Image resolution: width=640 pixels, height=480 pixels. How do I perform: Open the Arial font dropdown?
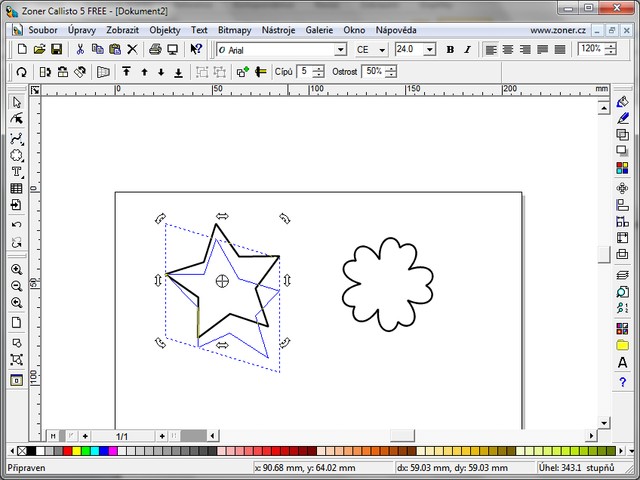(x=340, y=50)
